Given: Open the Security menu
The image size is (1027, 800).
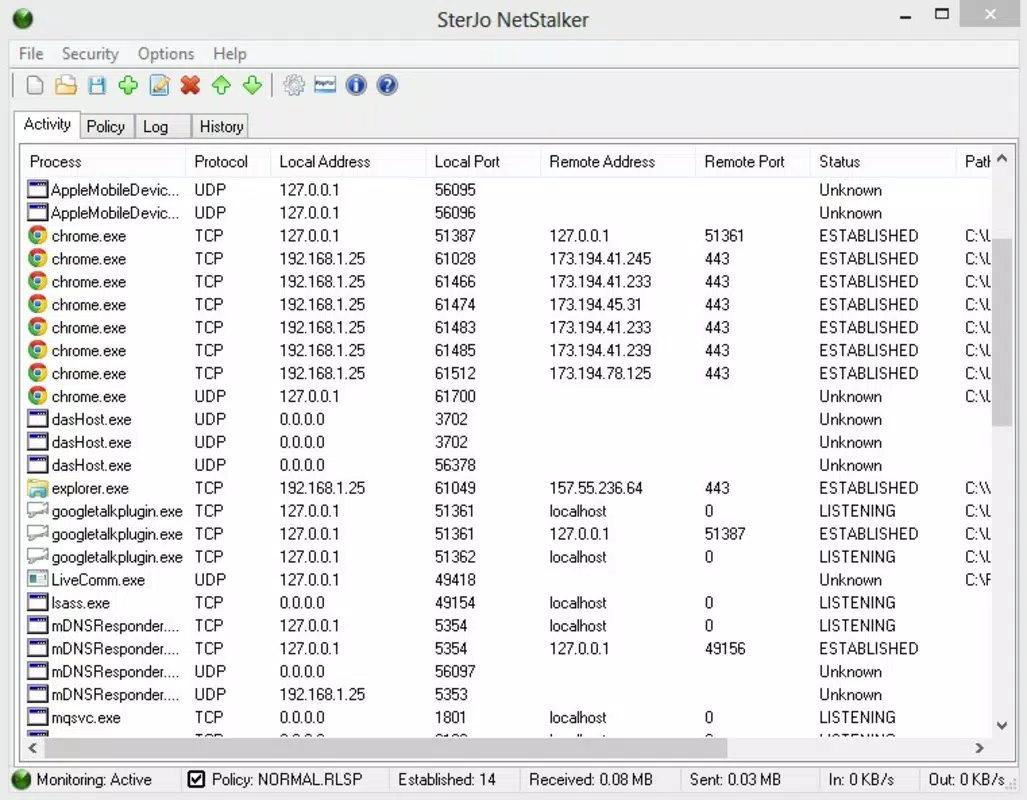Looking at the screenshot, I should tap(90, 54).
